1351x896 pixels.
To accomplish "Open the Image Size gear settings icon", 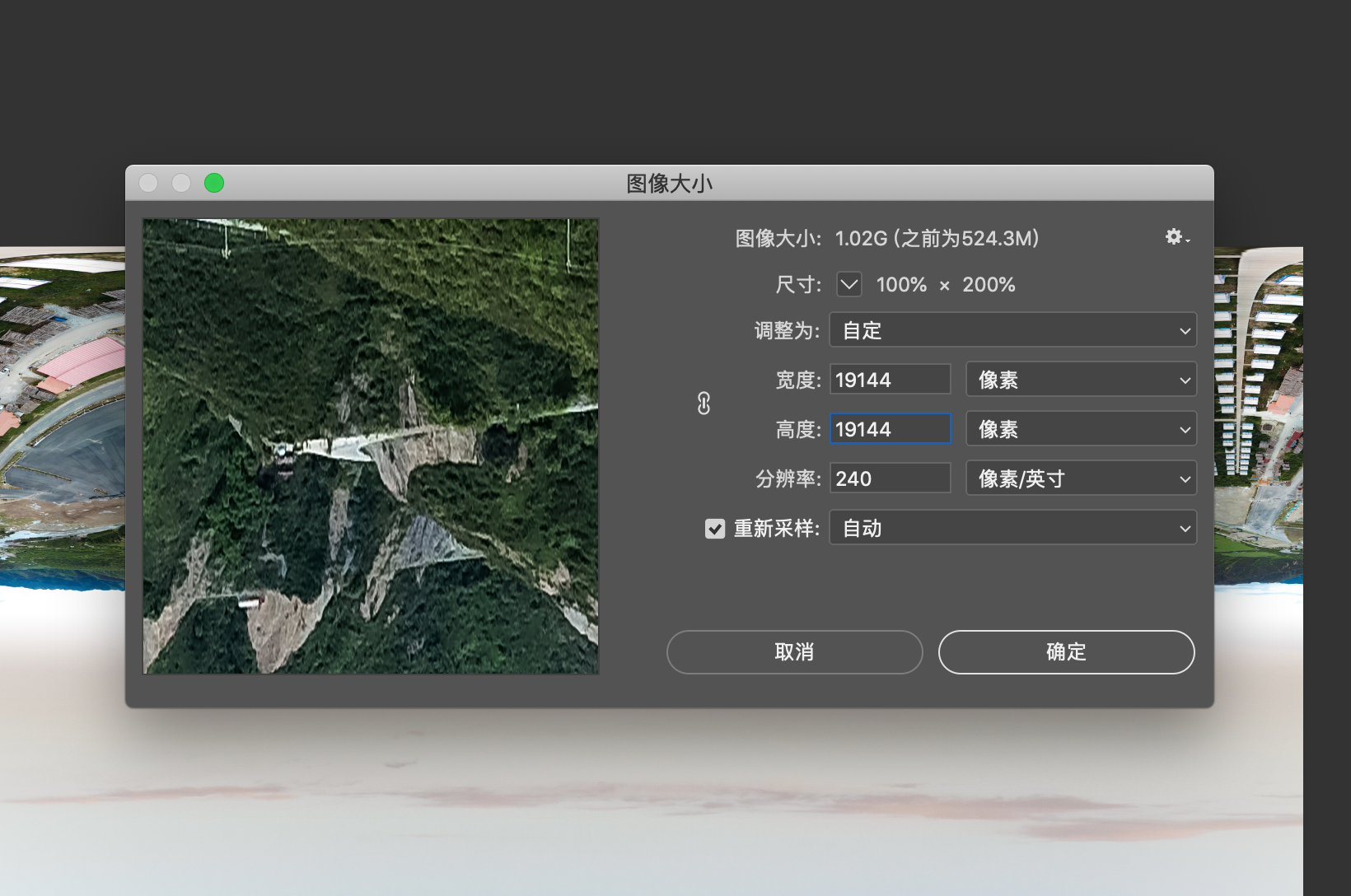I will click(x=1173, y=237).
